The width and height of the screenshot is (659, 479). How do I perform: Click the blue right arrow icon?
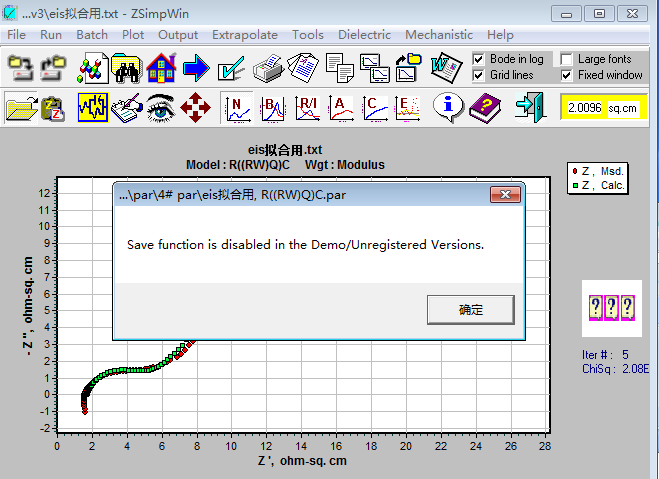(x=196, y=68)
